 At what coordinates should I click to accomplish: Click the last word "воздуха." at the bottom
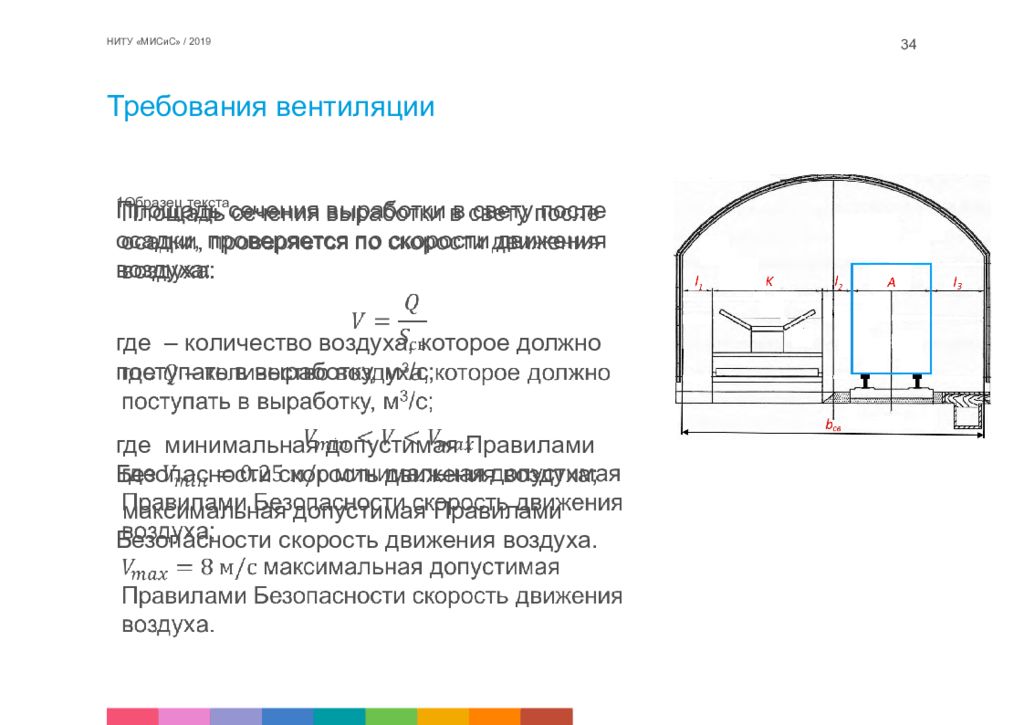[168, 624]
